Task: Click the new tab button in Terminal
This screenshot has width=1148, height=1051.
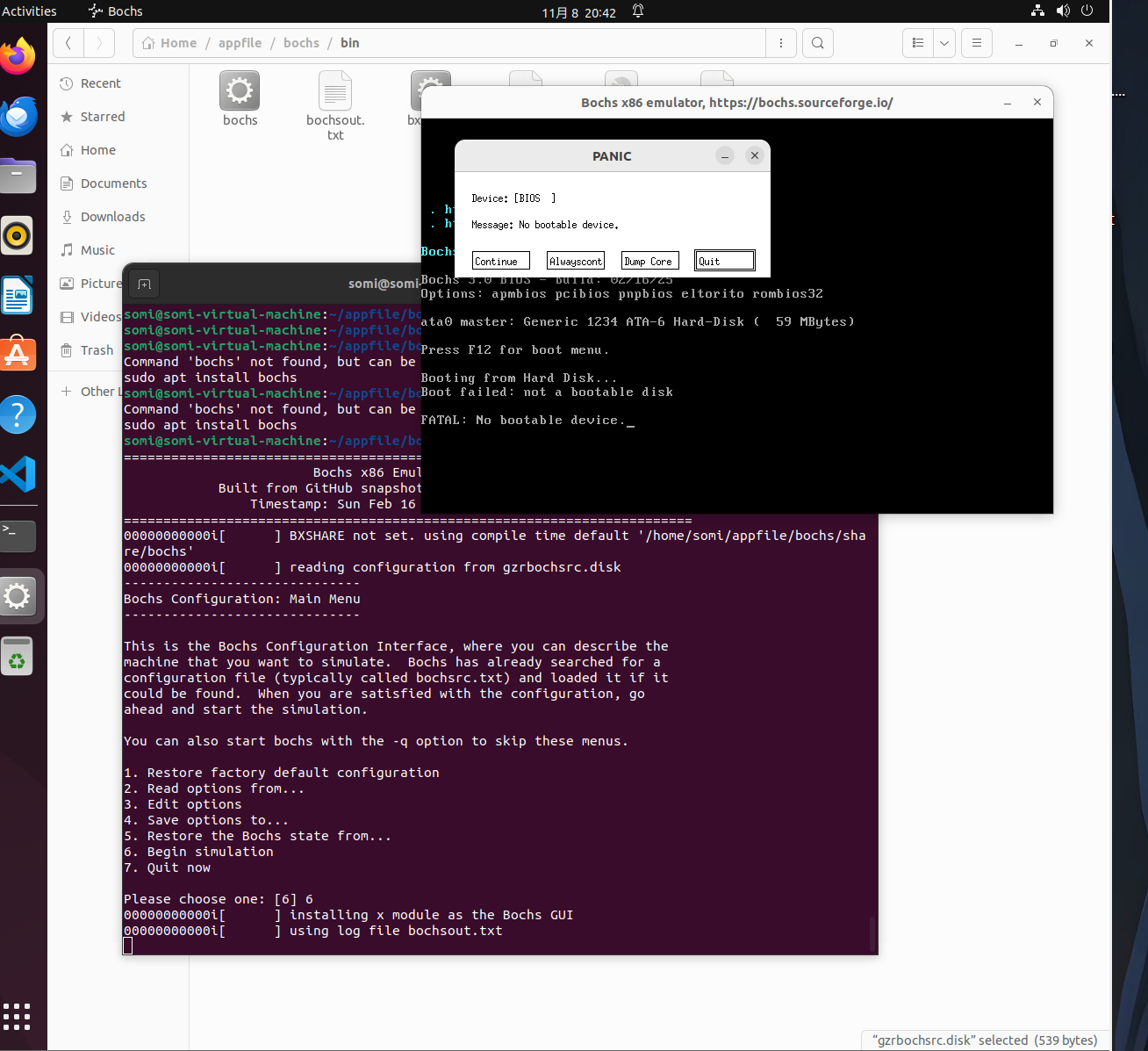Action: (145, 284)
